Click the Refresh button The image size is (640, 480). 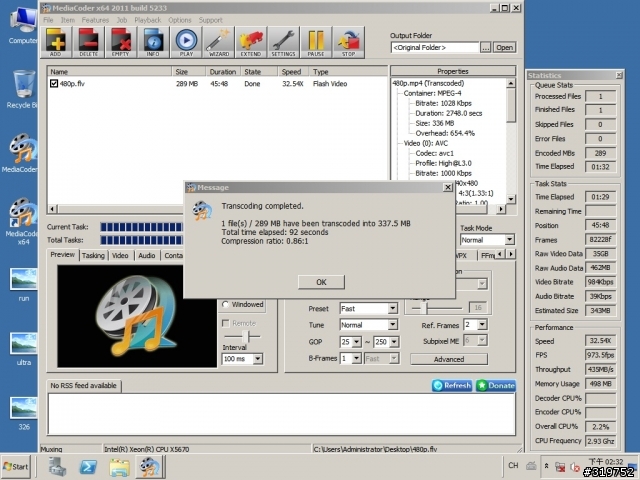coord(452,385)
